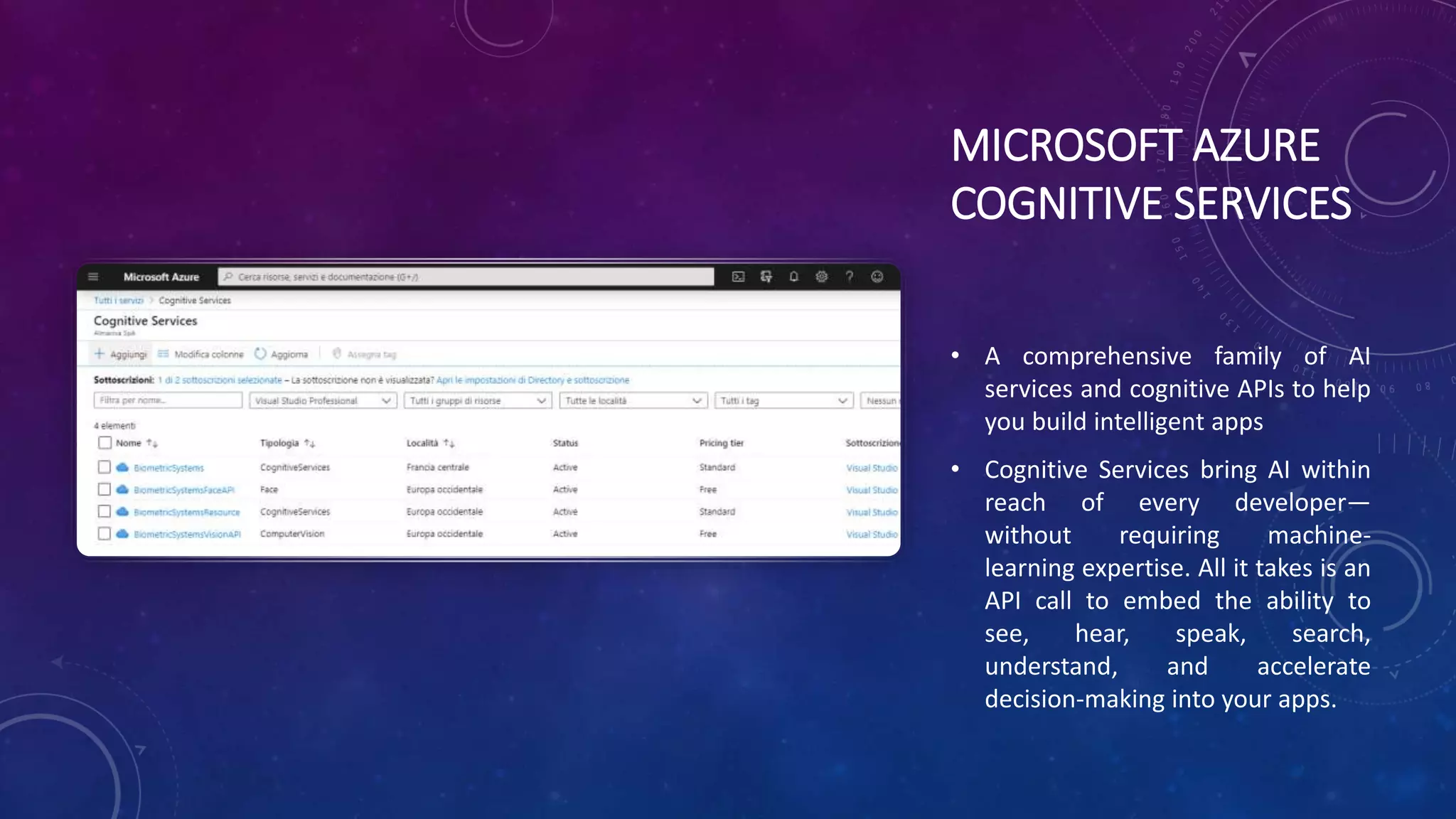The image size is (1456, 819).
Task: Sort by Nome column arrows
Action: 152,443
